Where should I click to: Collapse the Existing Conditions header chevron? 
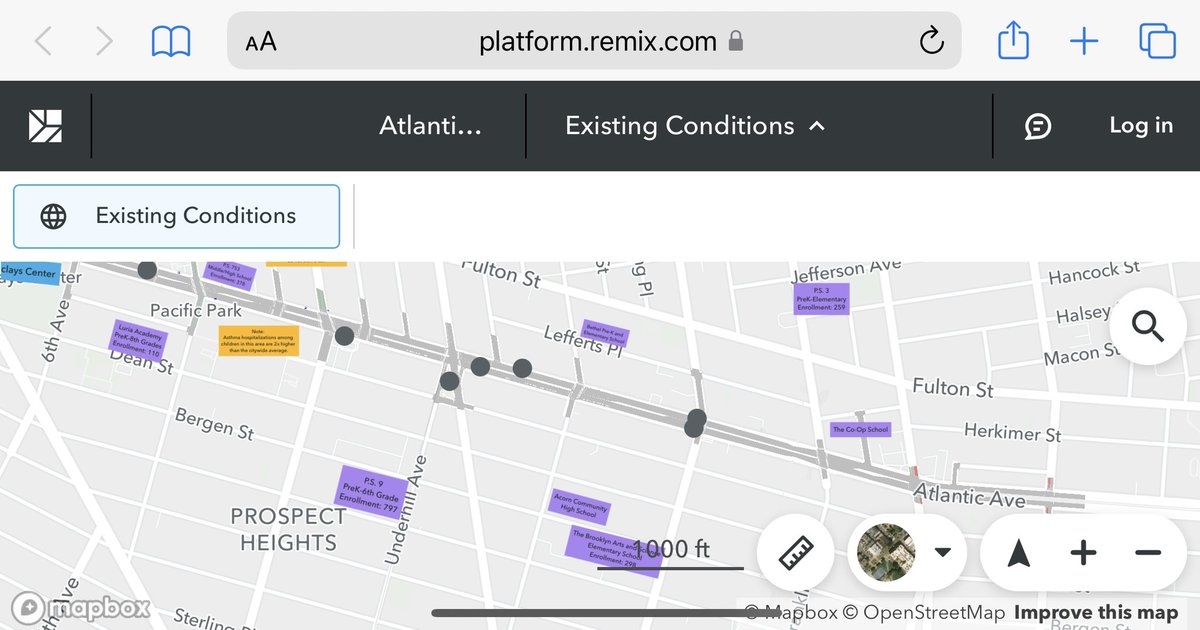(x=816, y=127)
